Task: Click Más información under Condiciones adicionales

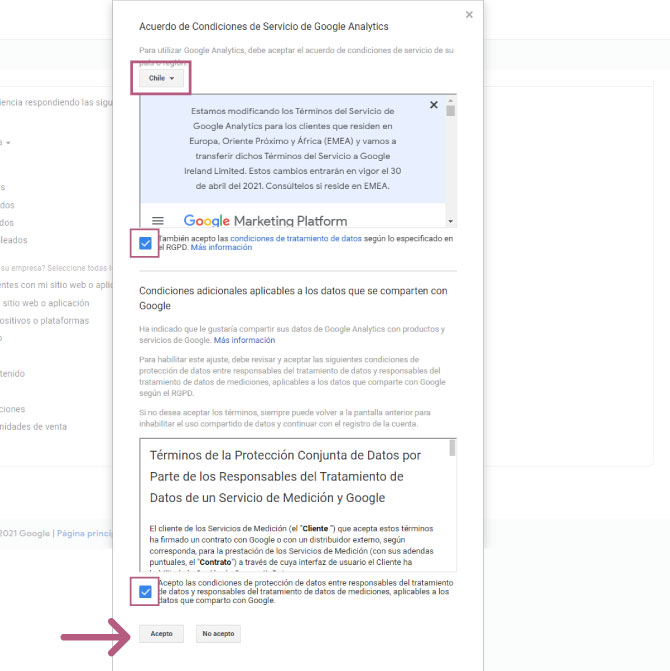Action: [x=244, y=340]
